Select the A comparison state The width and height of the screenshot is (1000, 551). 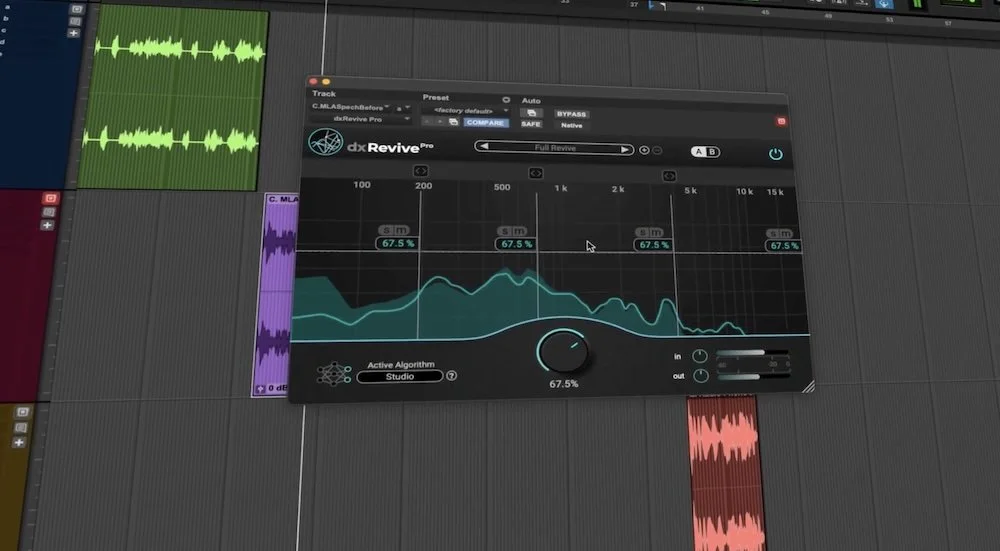point(698,151)
